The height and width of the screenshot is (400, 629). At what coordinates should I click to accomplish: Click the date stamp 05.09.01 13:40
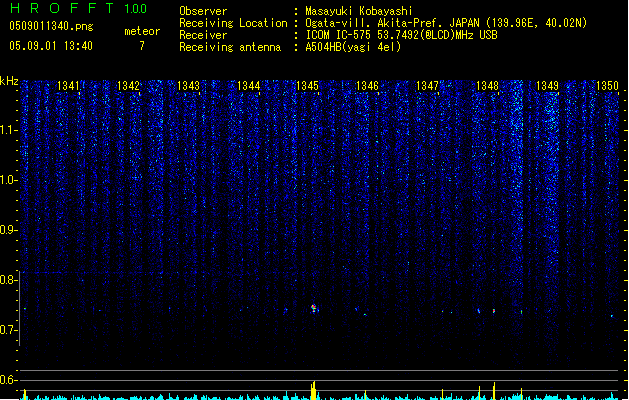tap(51, 46)
